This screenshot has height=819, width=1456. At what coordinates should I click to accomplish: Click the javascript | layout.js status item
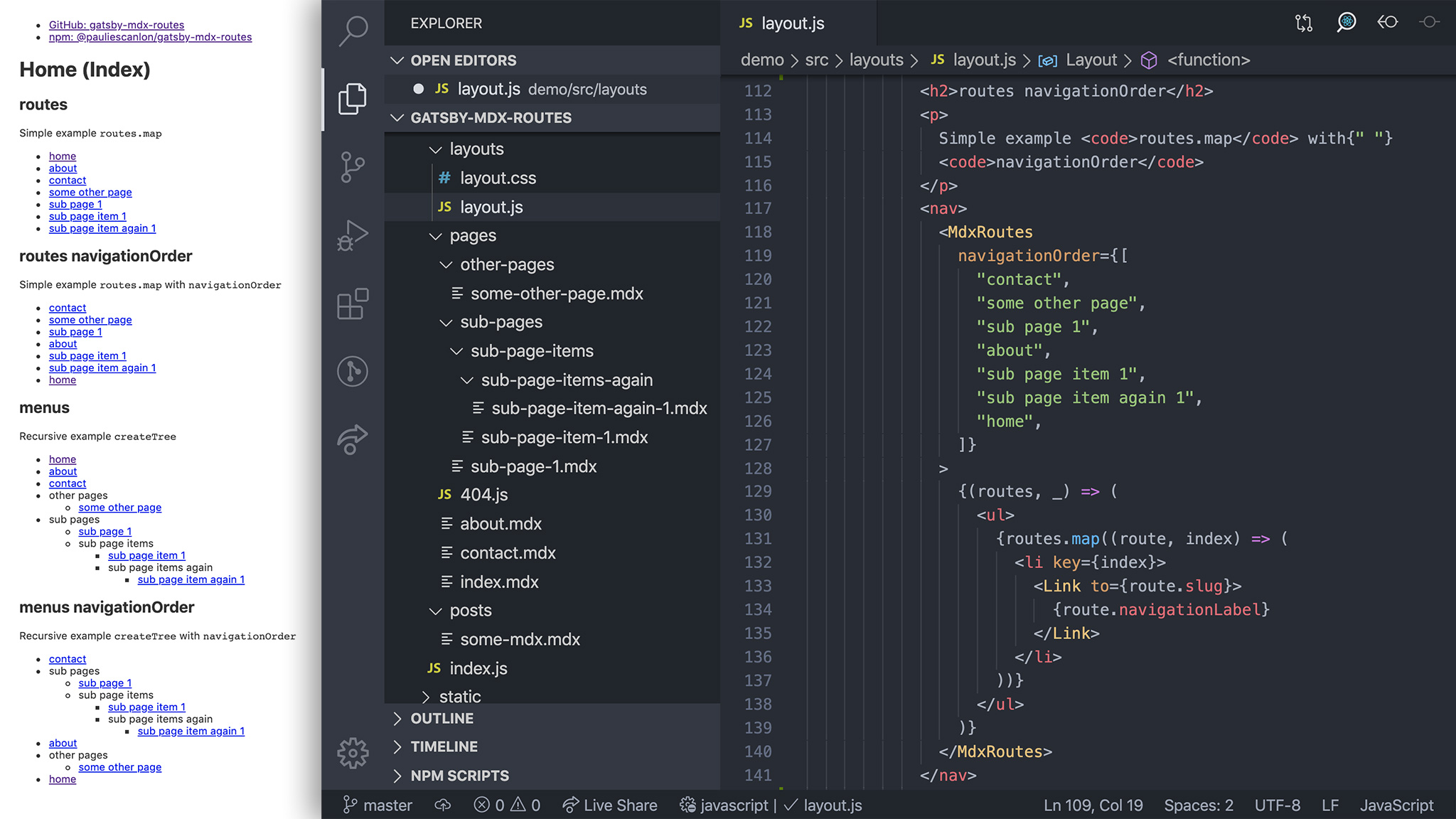pyautogui.click(x=771, y=805)
